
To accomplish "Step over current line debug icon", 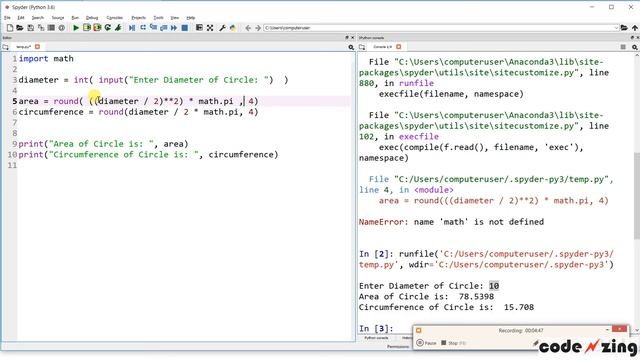I will [143, 28].
